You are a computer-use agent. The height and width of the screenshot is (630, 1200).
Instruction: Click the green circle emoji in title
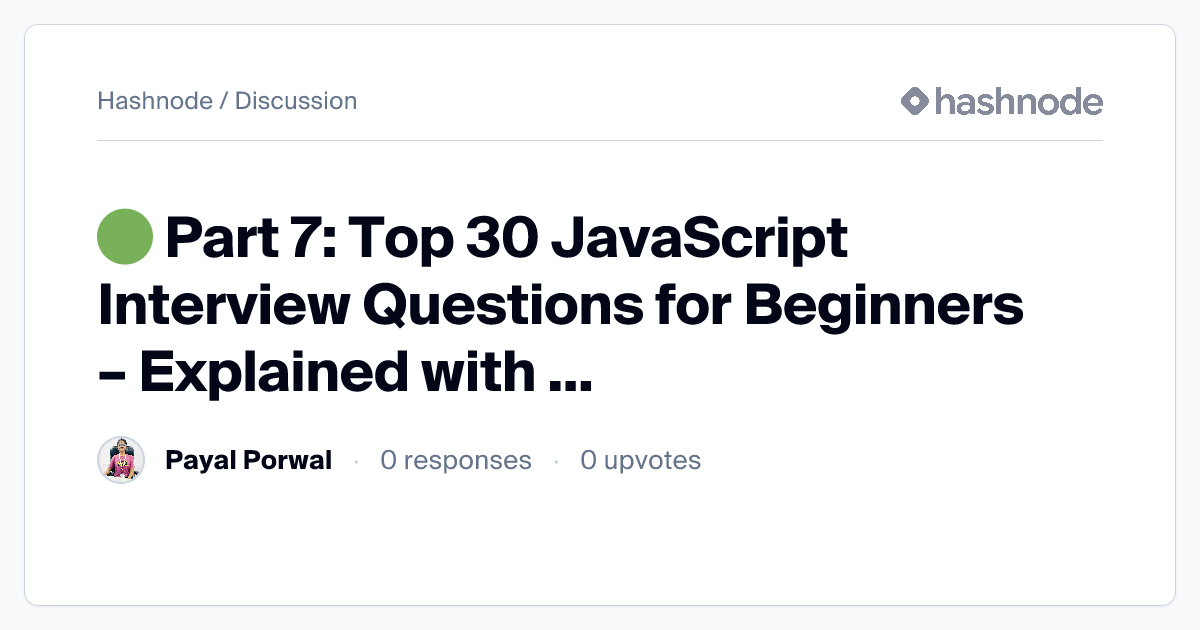[x=125, y=237]
